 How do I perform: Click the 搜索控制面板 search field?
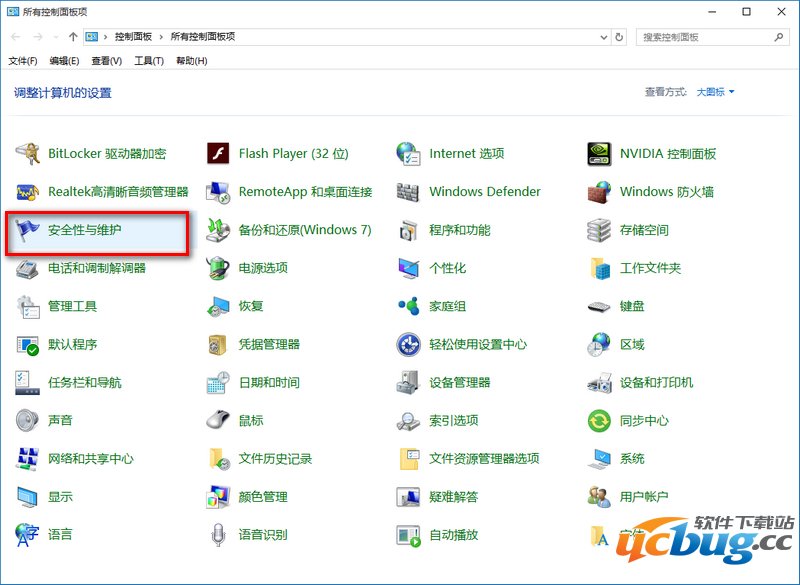tap(705, 37)
